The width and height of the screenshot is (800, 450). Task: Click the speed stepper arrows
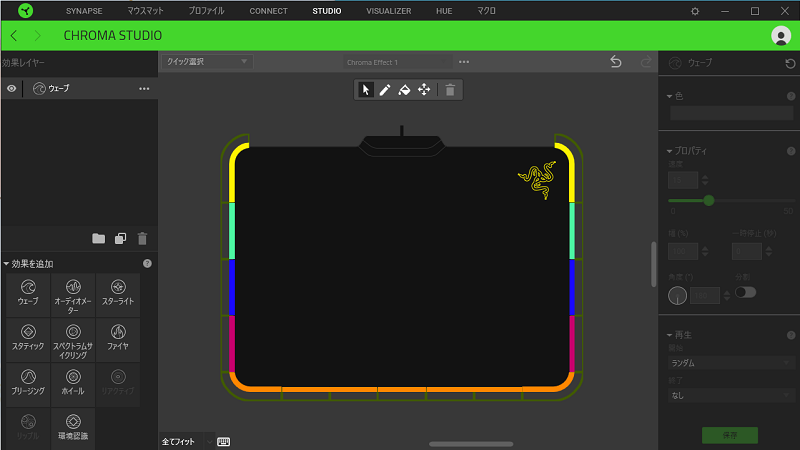[705, 180]
